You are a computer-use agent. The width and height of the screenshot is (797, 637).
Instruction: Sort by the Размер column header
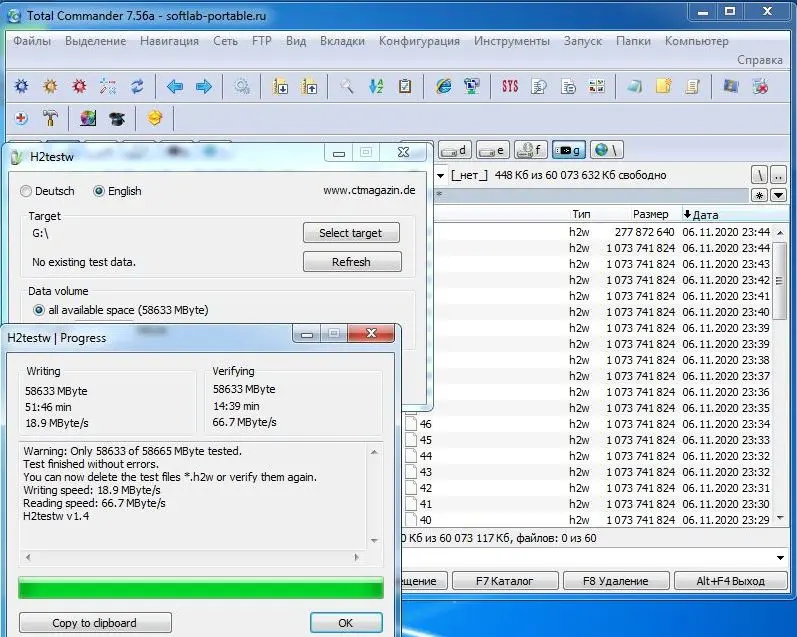(650, 215)
